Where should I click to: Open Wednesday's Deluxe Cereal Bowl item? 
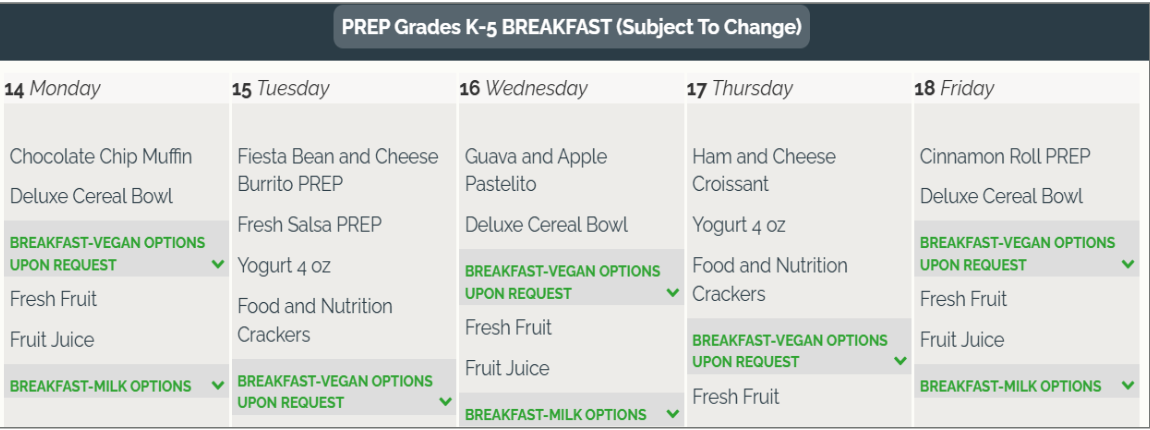pyautogui.click(x=546, y=225)
